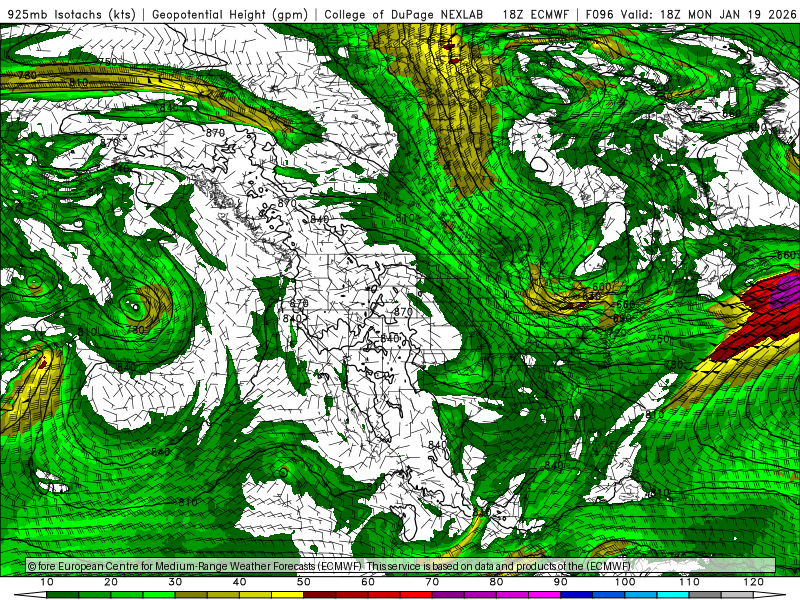
Task: Click the bright red 65–70 kt legend swatch
Action: point(416,595)
